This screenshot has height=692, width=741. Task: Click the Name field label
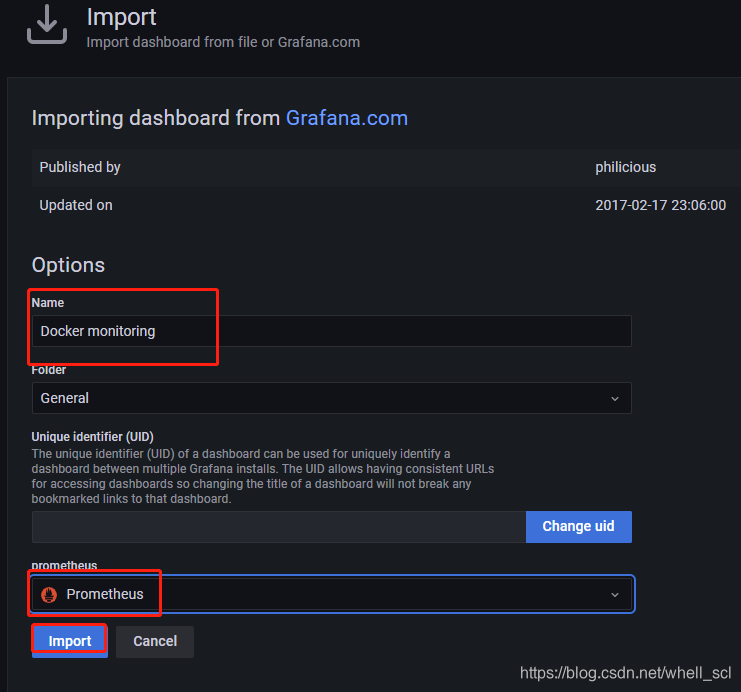(x=48, y=303)
